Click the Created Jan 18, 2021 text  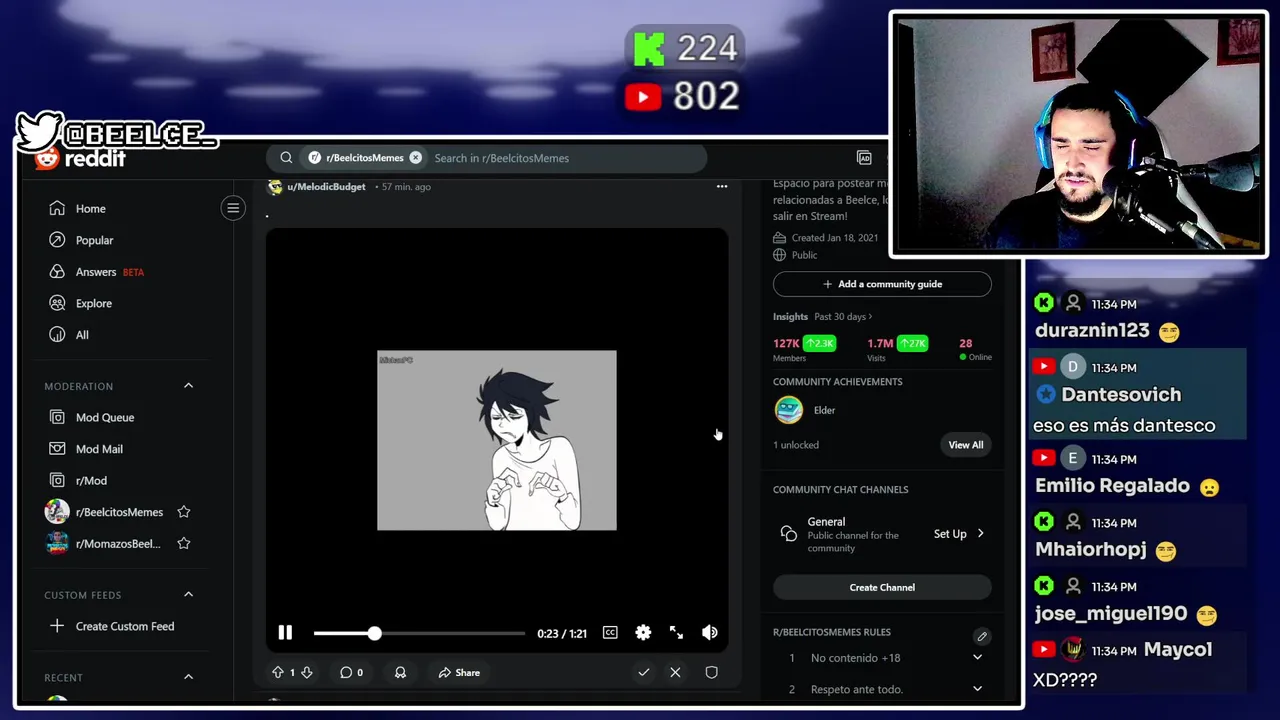835,238
